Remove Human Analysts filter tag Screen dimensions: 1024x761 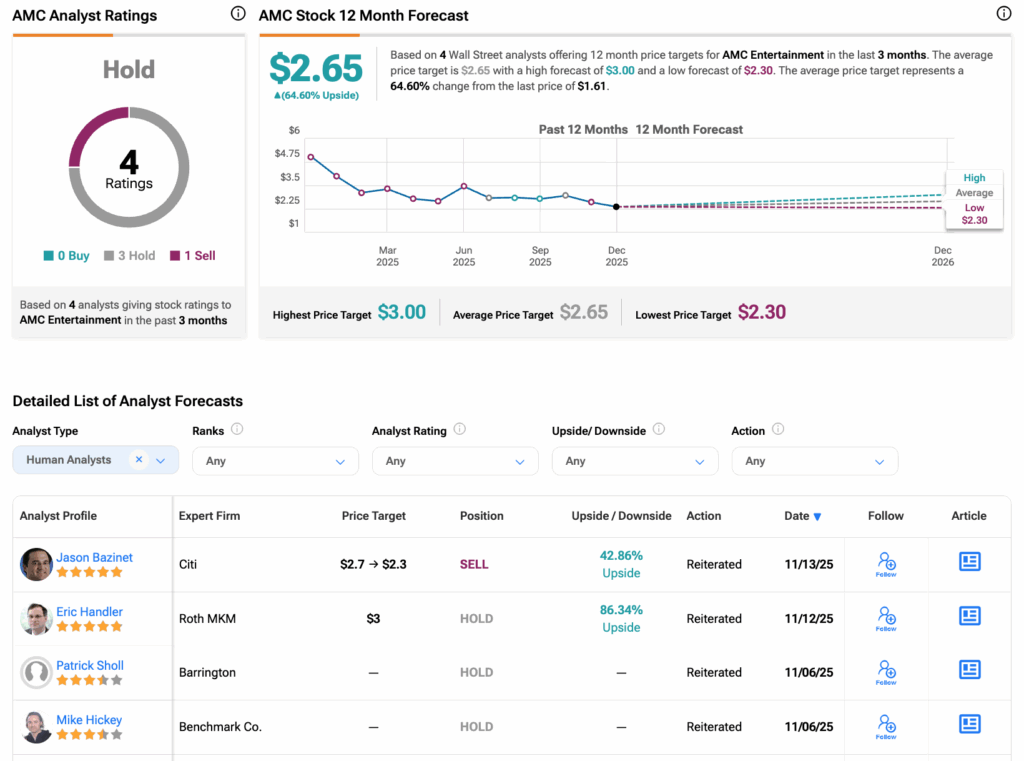pyautogui.click(x=139, y=460)
